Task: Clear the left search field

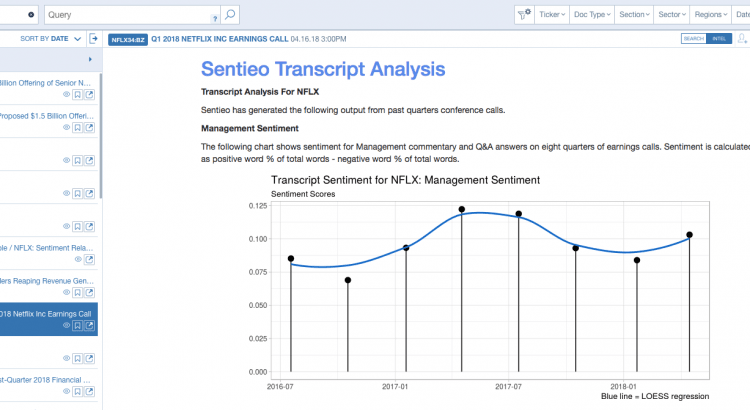Action: click(31, 15)
